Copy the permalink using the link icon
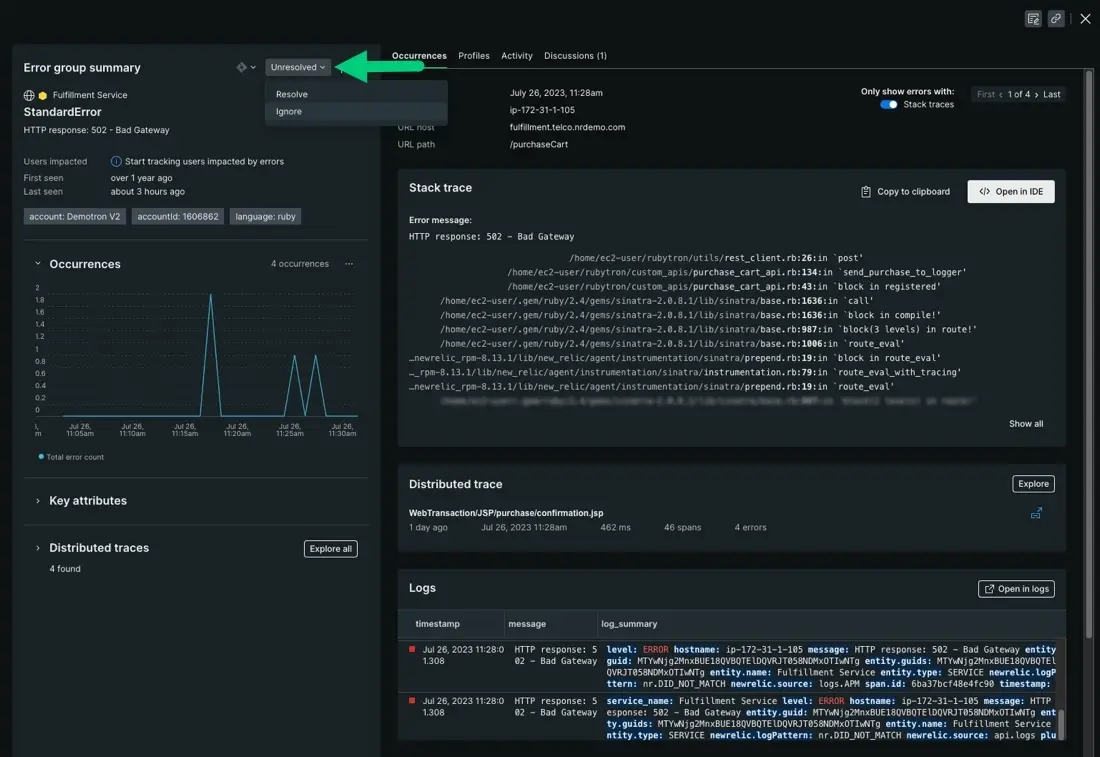The height and width of the screenshot is (757, 1100). tap(1056, 18)
